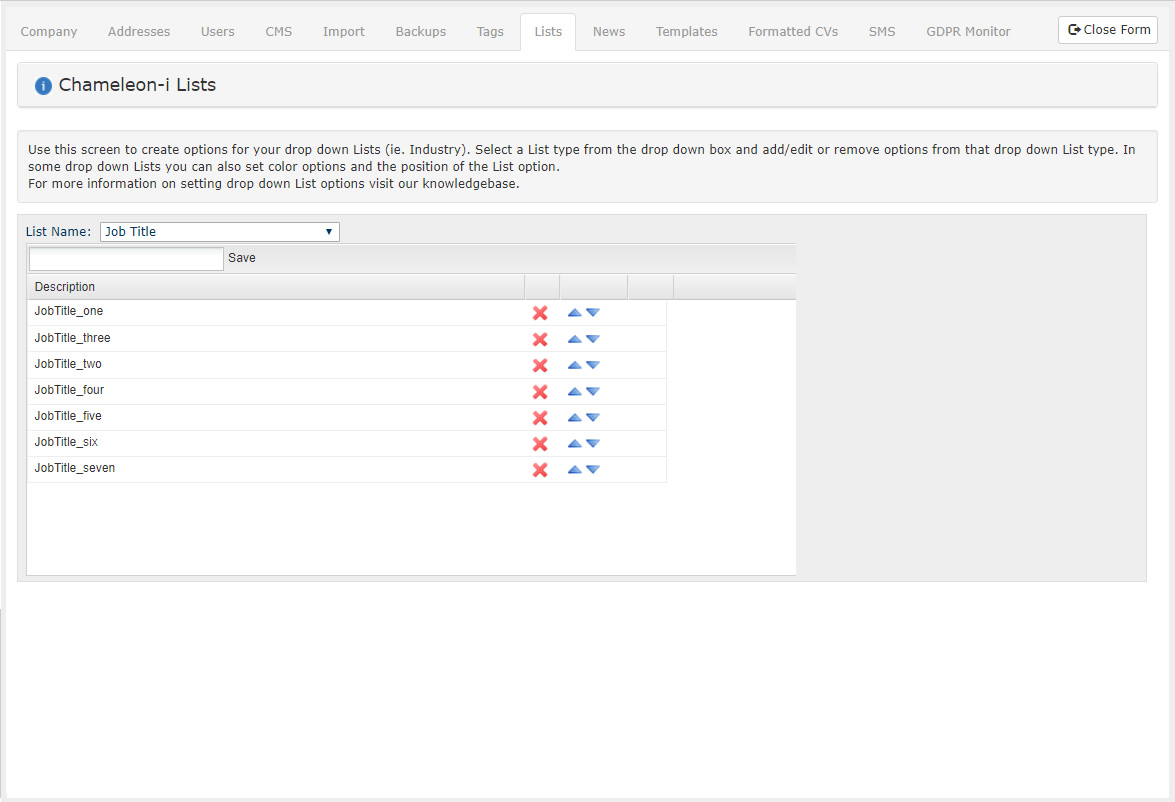Click the info icon beside Chameleon-i Lists
This screenshot has width=1175, height=802.
pyautogui.click(x=43, y=85)
